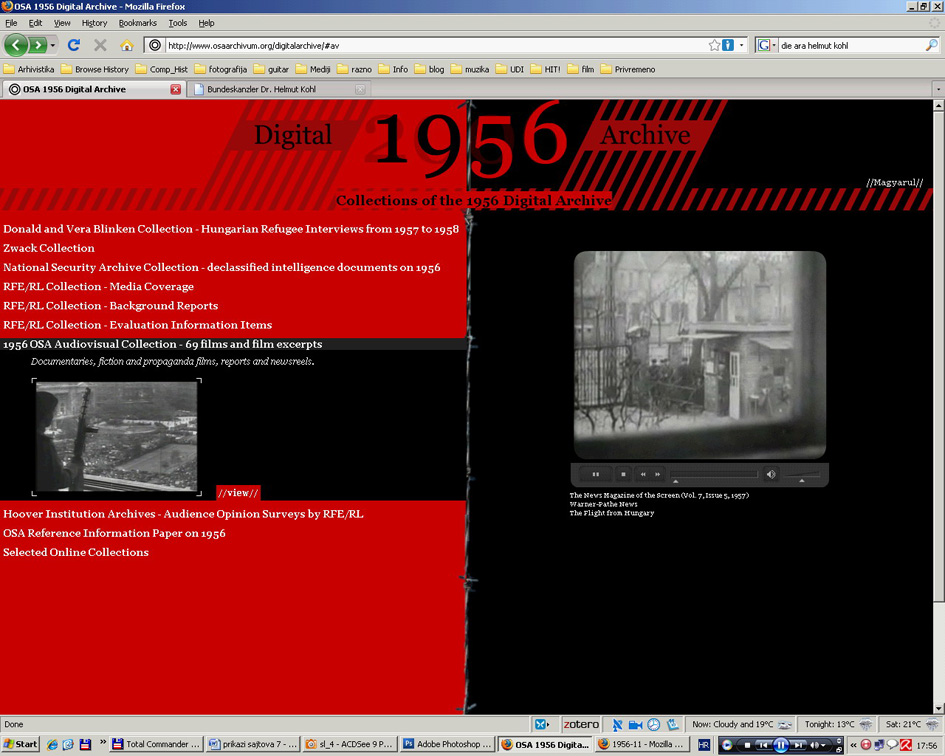
Task: Click the Zotero button in status bar
Action: [581, 724]
